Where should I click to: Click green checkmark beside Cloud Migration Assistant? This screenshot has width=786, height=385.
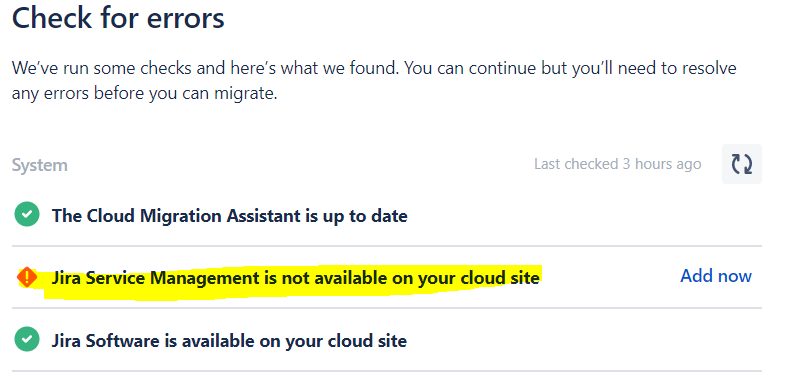pos(27,215)
